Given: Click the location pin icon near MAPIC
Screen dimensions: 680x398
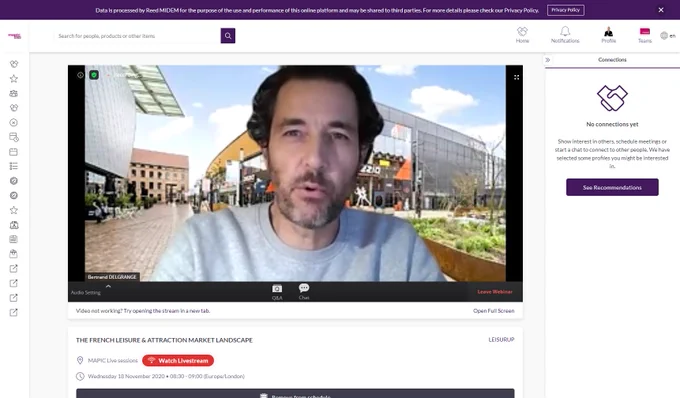Looking at the screenshot, I should [80, 361].
